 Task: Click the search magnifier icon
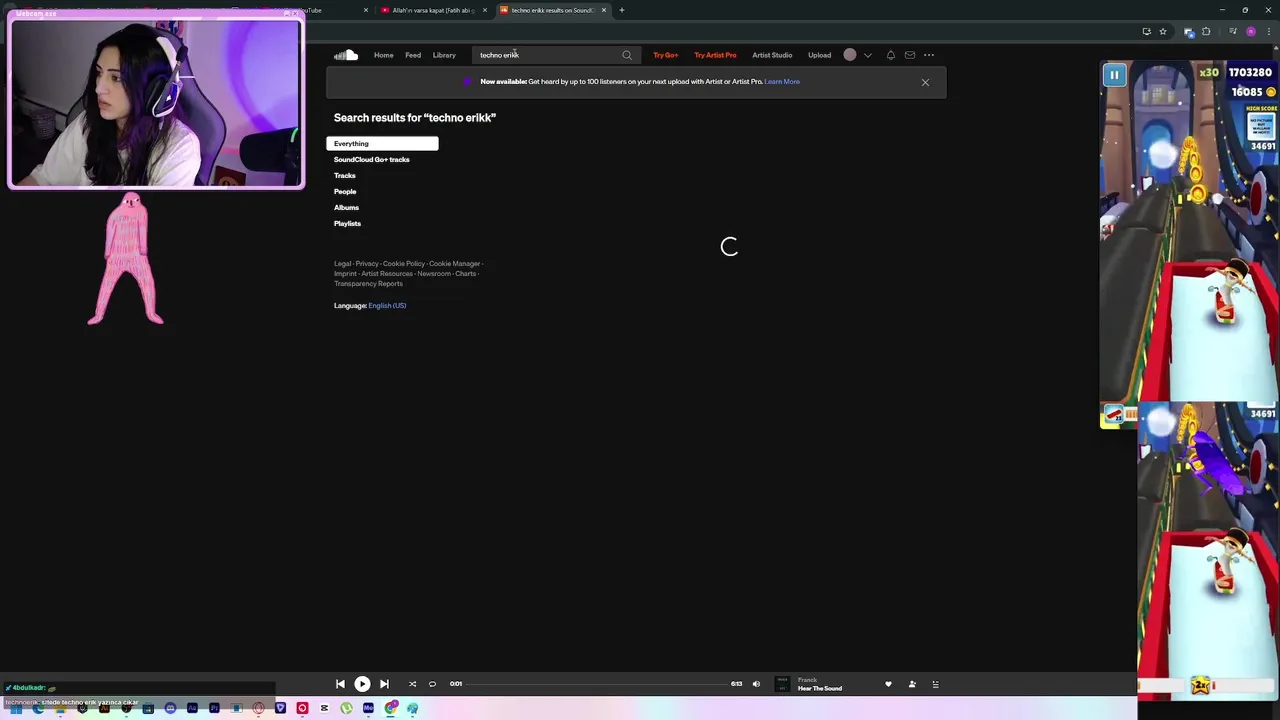627,55
